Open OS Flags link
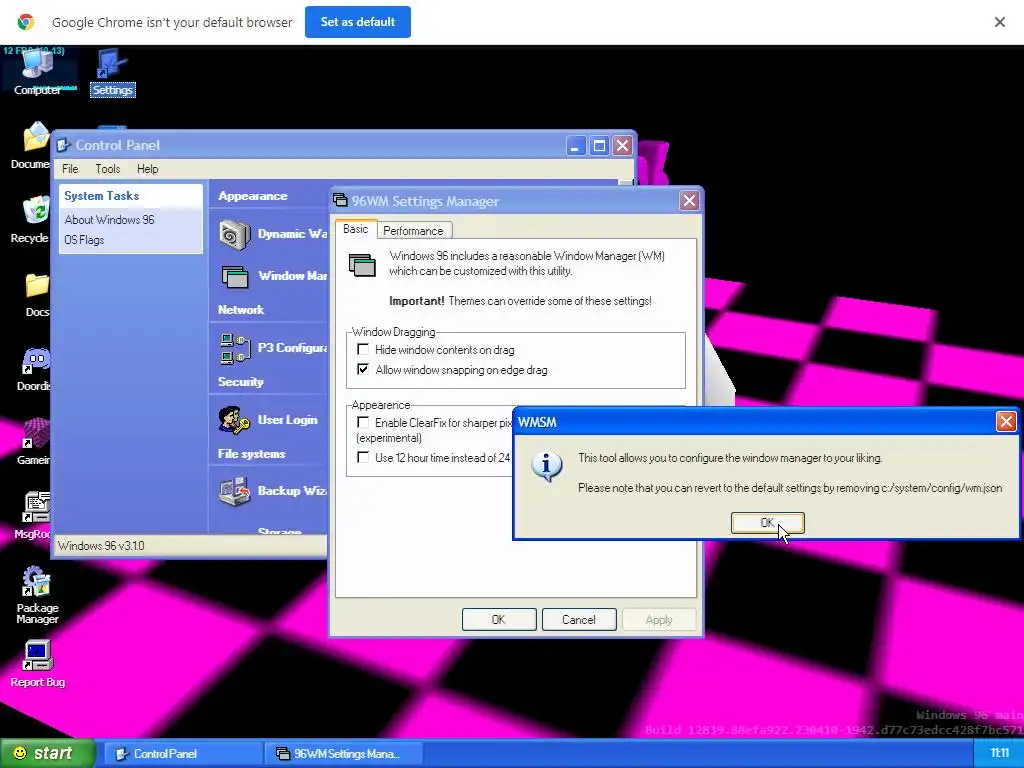 point(84,240)
